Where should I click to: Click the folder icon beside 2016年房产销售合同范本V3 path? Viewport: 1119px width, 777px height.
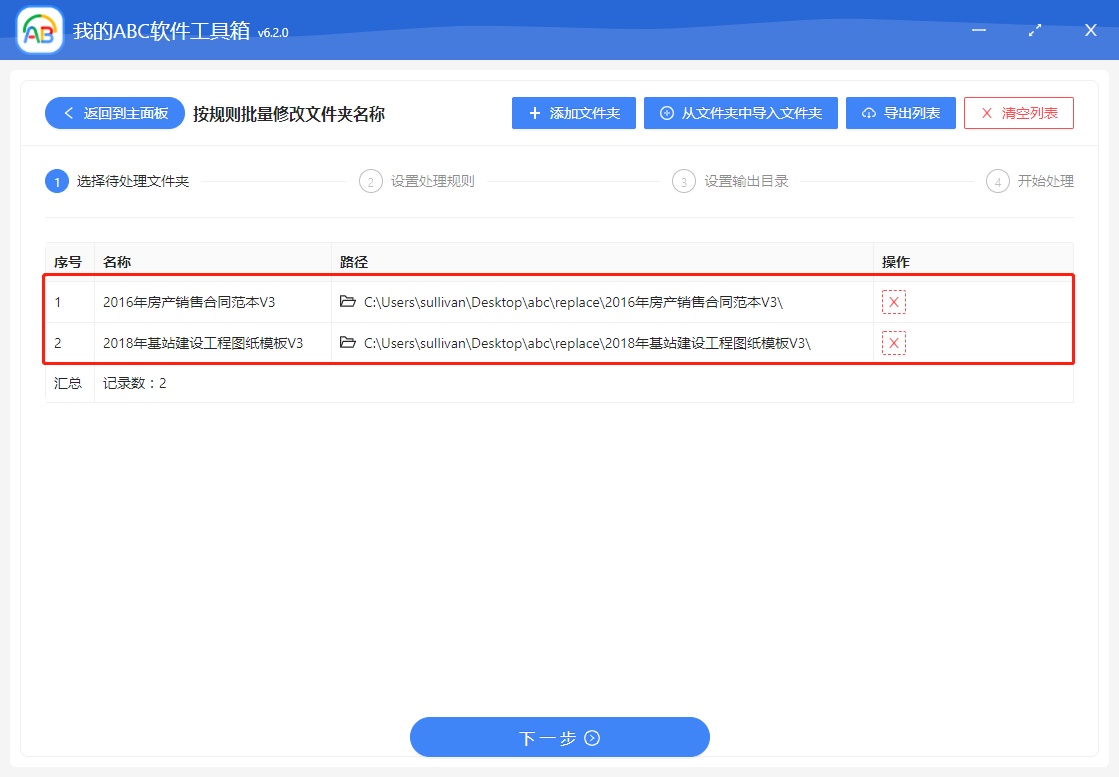click(x=345, y=300)
